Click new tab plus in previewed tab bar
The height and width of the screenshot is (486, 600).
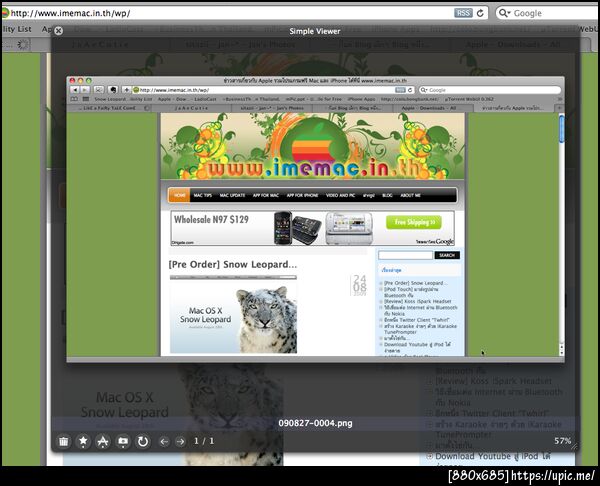tap(559, 108)
